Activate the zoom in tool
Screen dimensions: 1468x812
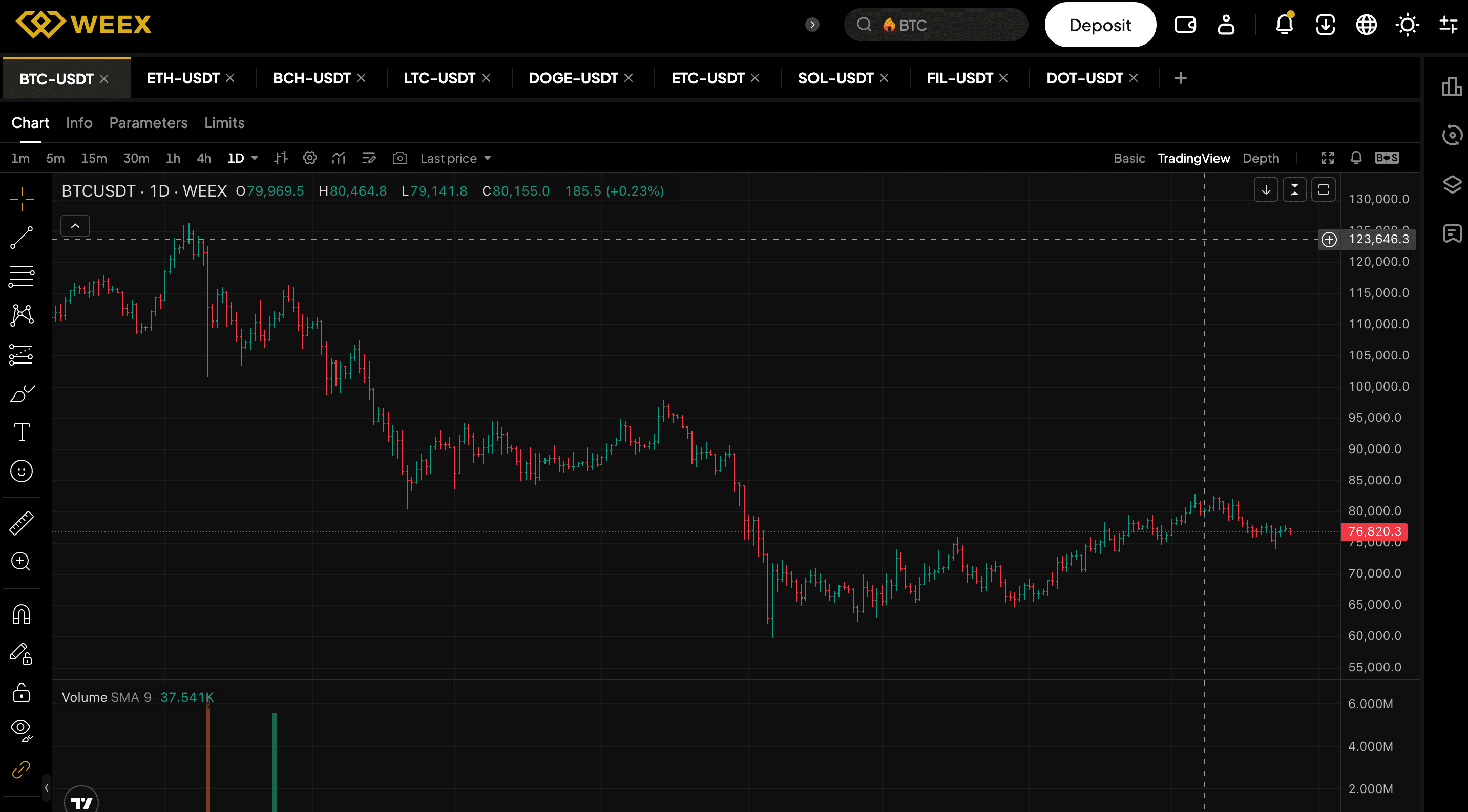click(22, 562)
